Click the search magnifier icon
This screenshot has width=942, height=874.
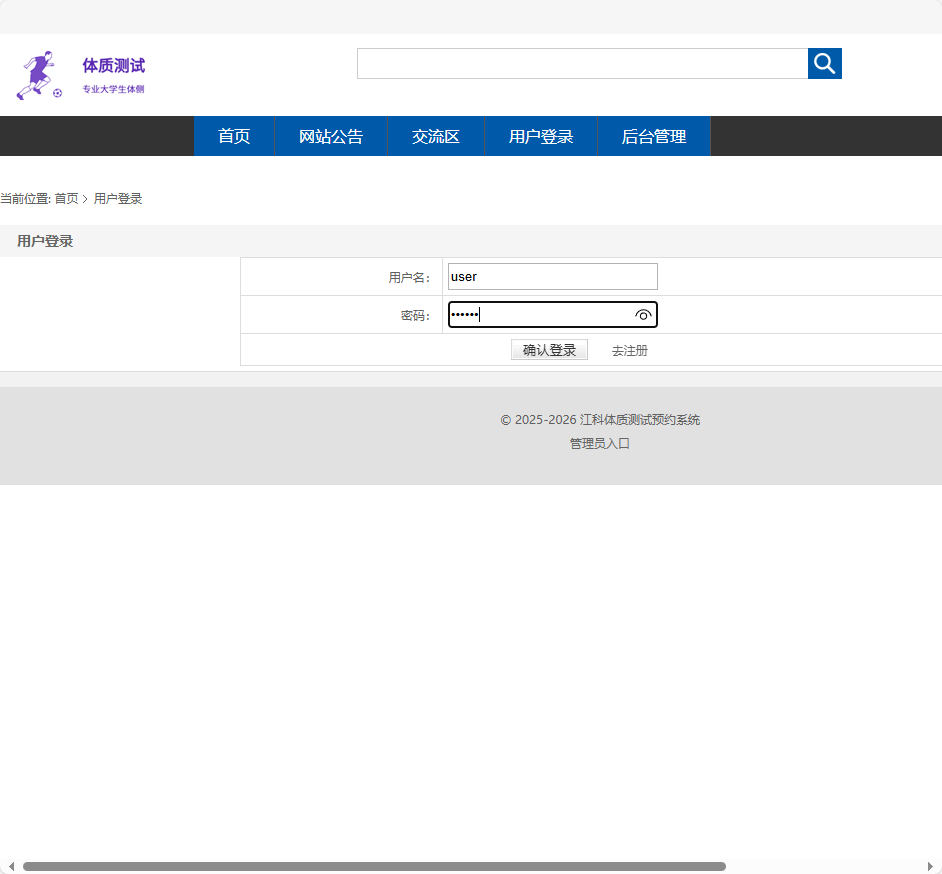824,63
